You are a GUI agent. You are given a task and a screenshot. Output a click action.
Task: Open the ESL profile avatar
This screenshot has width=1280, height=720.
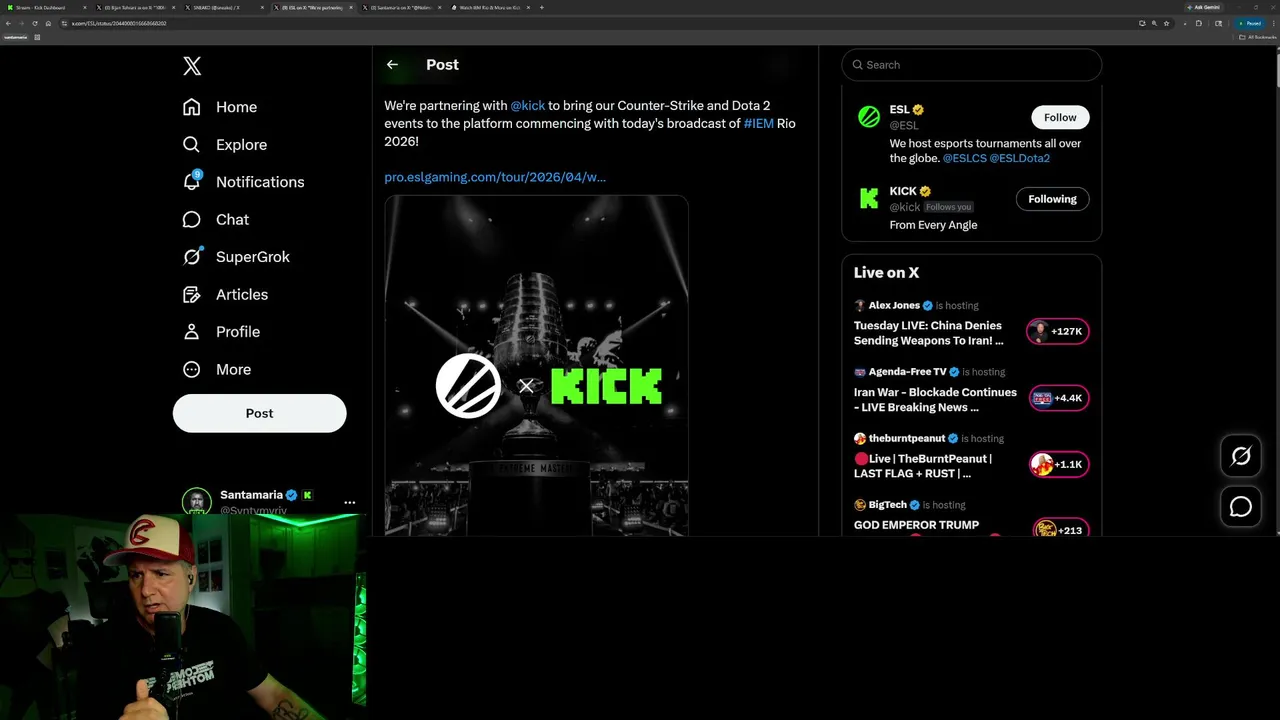tap(869, 117)
